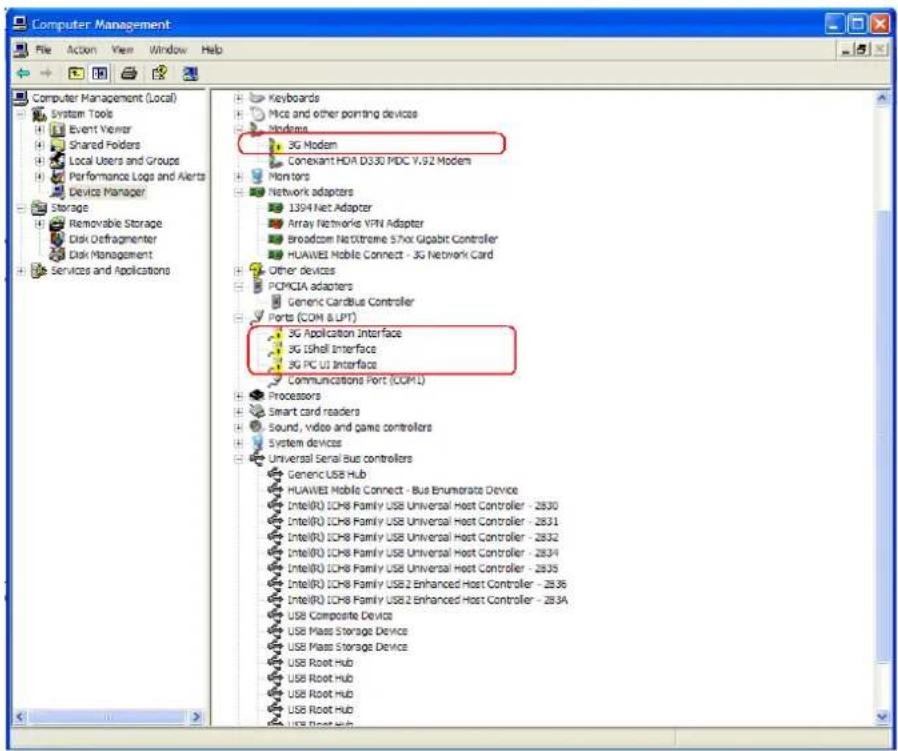898x751 pixels.
Task: Click the Generic CardBus Controller icon
Action: [276, 302]
